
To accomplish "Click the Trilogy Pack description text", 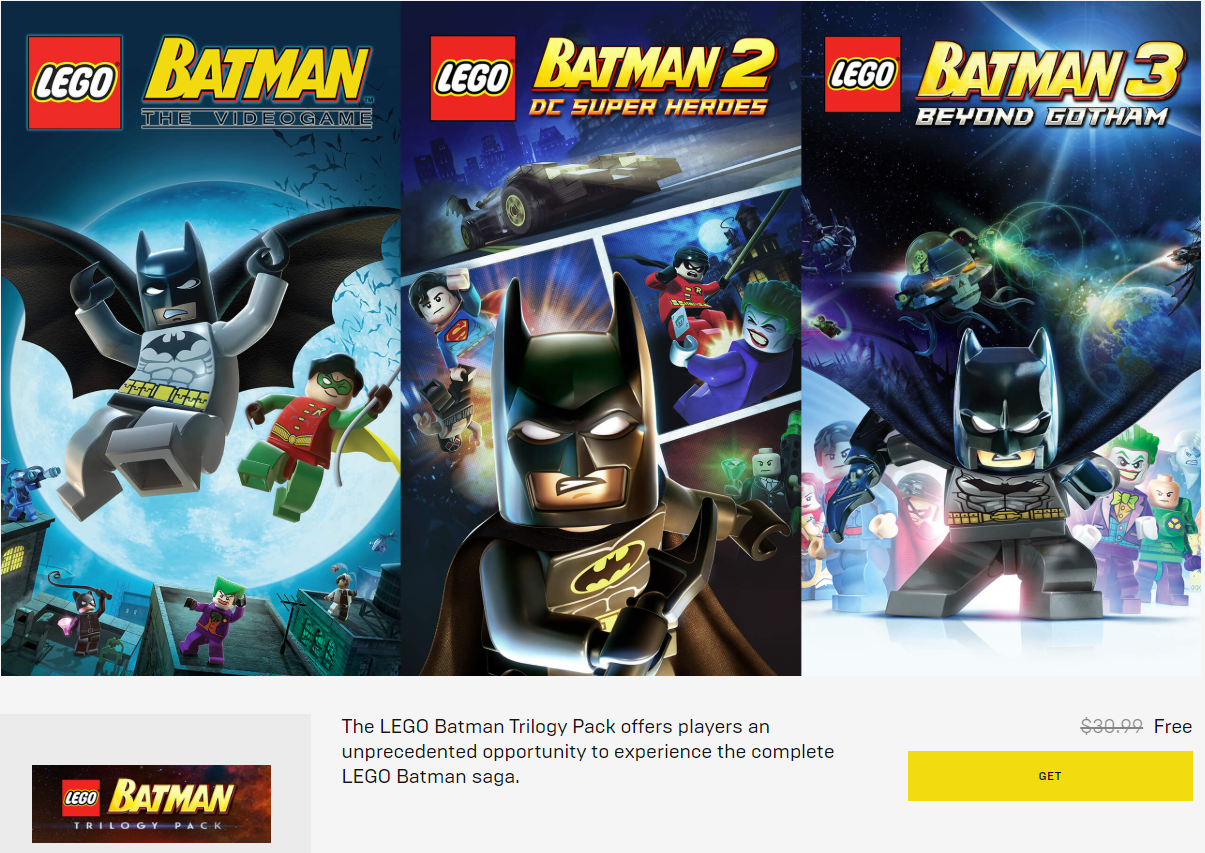I will coord(588,751).
